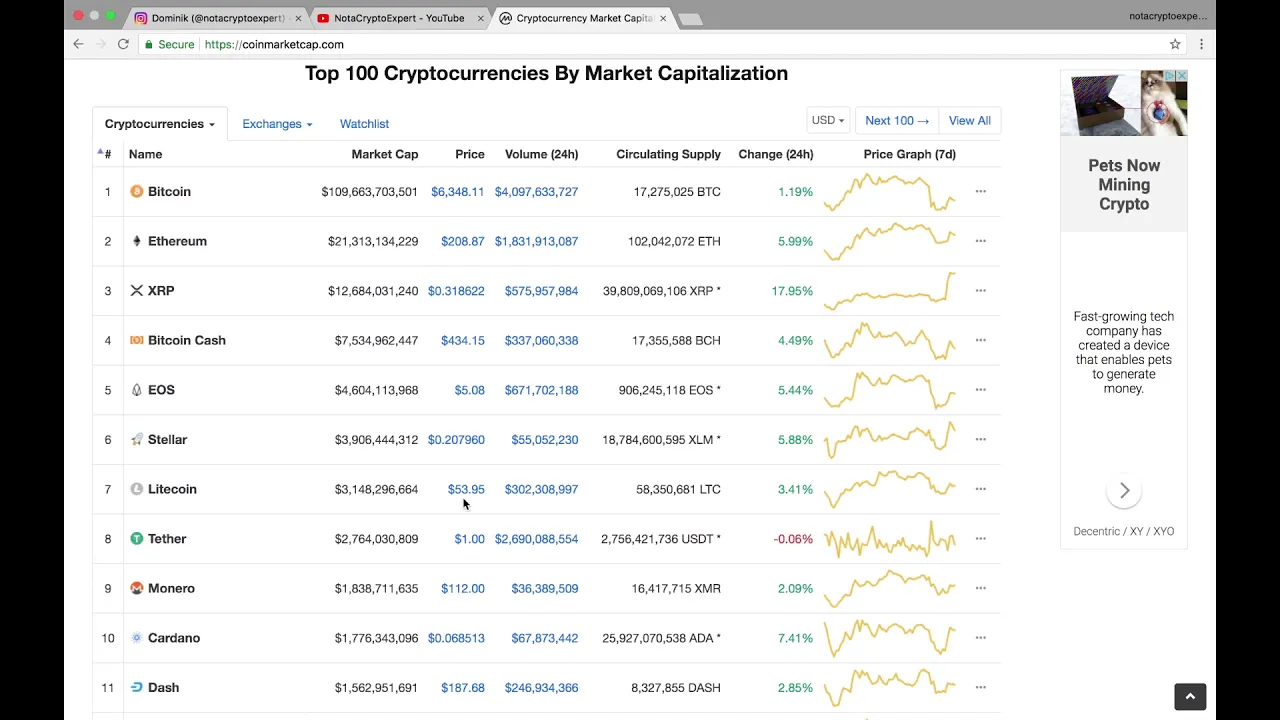The image size is (1280, 720).
Task: Sort by Change (24h) column header
Action: (x=776, y=154)
